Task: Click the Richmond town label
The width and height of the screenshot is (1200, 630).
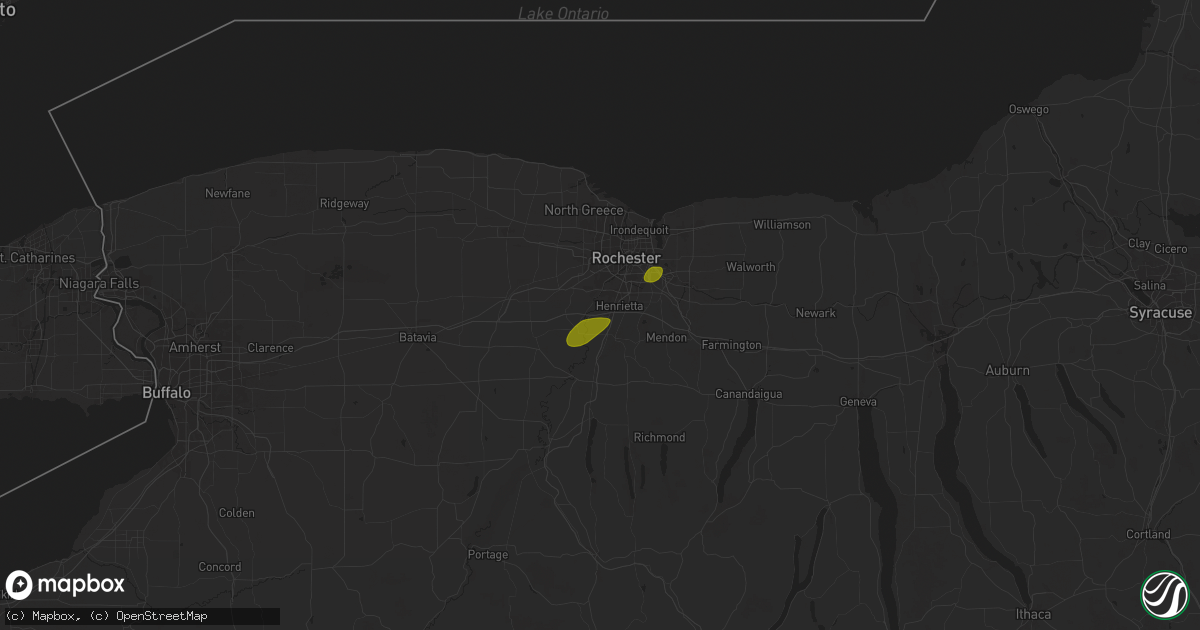Action: coord(660,438)
